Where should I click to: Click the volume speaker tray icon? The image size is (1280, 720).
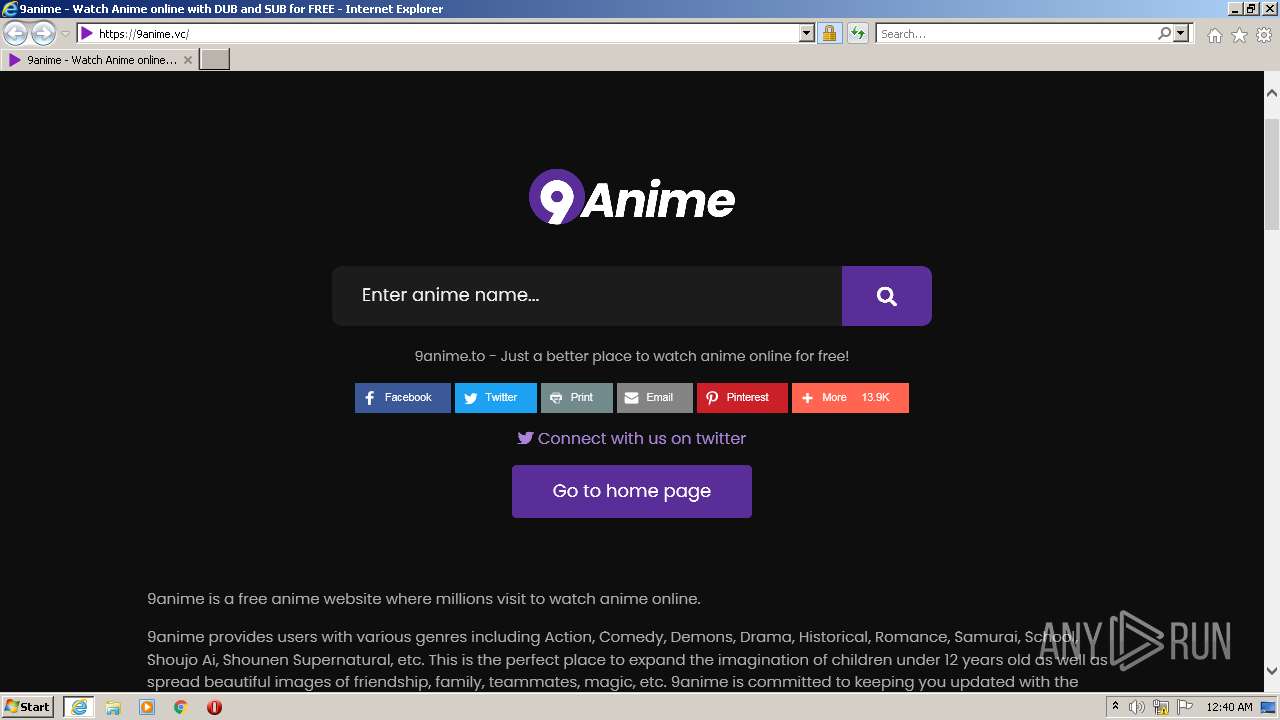tap(1137, 707)
